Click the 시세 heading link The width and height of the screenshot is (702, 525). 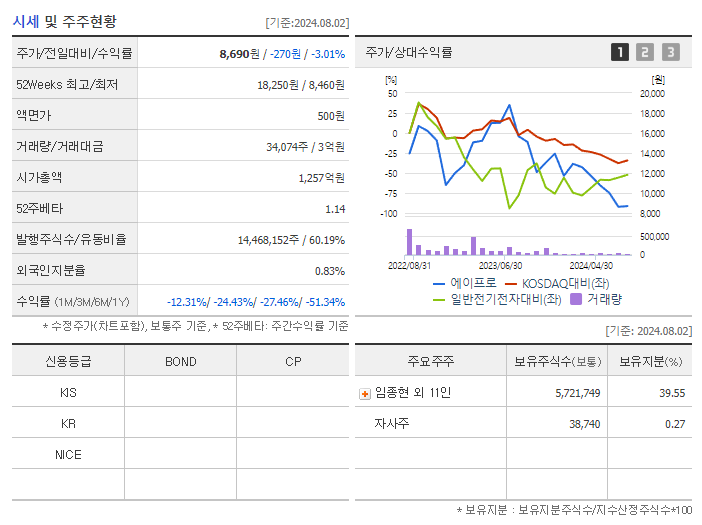point(26,21)
